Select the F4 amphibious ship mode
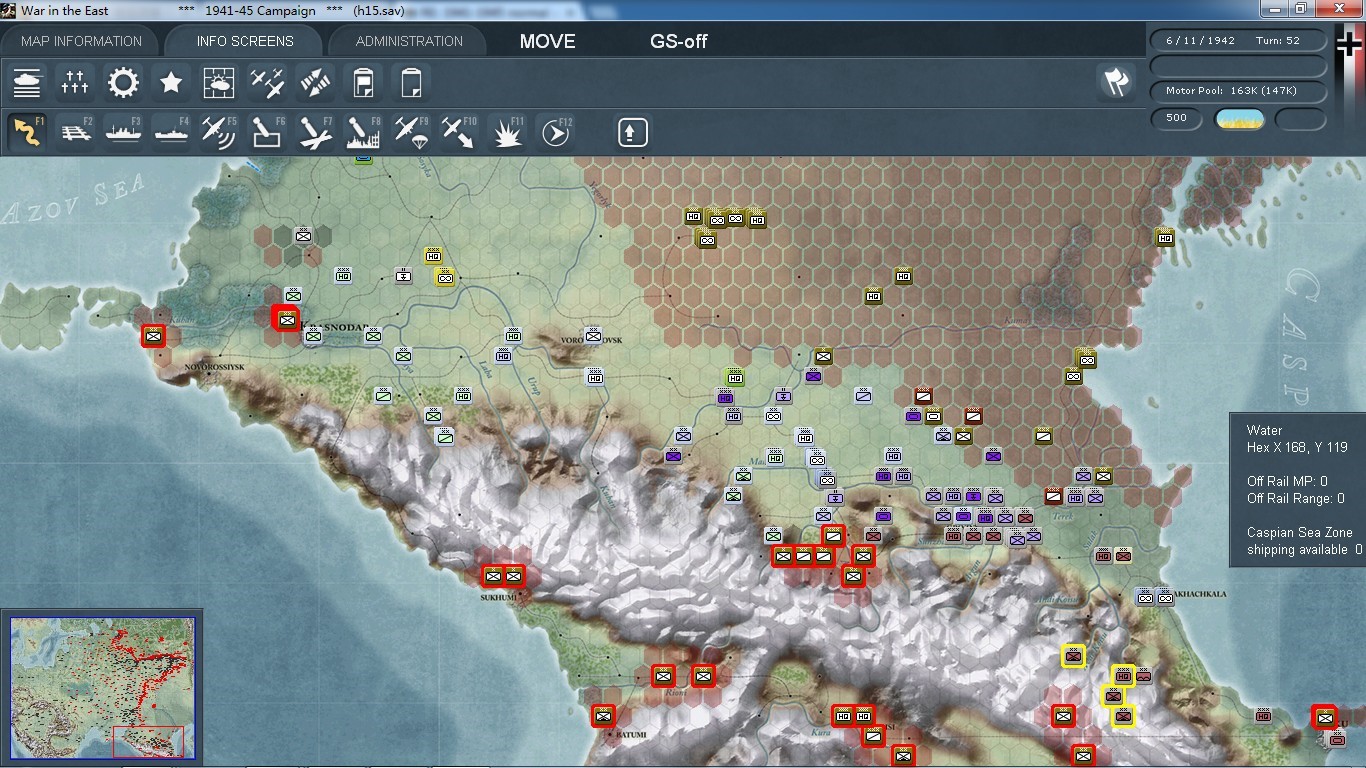Screen dimensions: 1366x768 tap(171, 132)
